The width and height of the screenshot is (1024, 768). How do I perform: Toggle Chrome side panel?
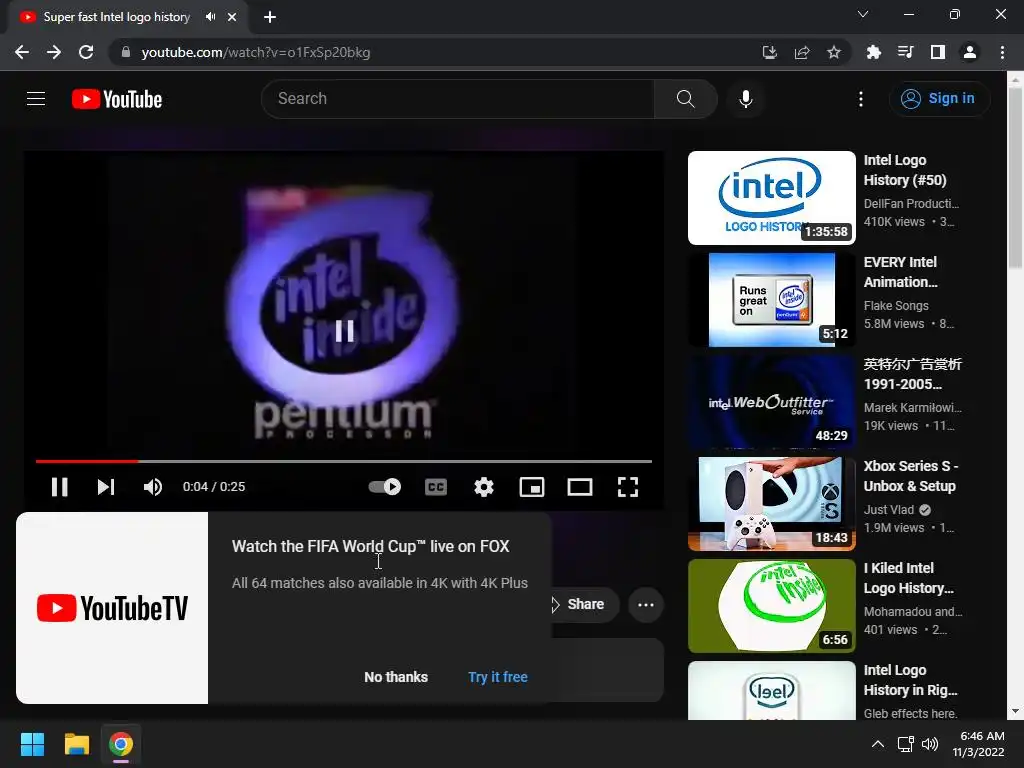[x=938, y=52]
